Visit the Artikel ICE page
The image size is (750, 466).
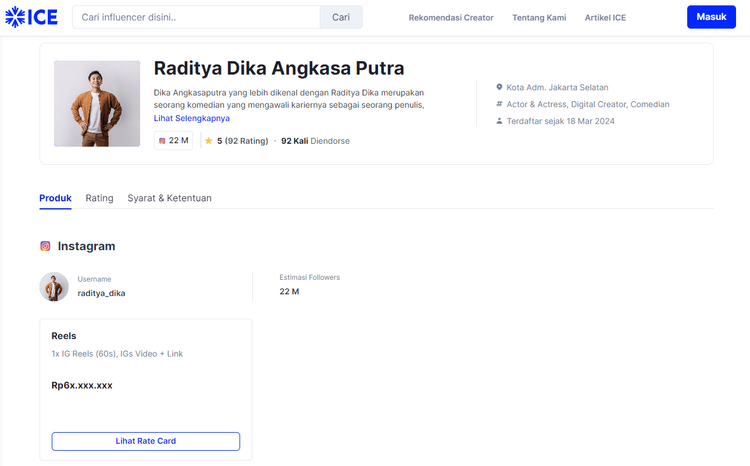click(x=605, y=17)
